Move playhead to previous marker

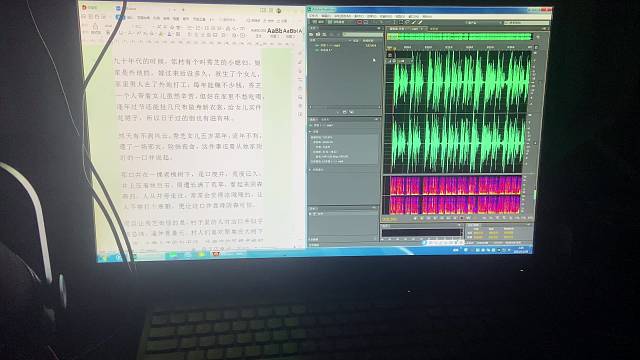click(x=435, y=218)
